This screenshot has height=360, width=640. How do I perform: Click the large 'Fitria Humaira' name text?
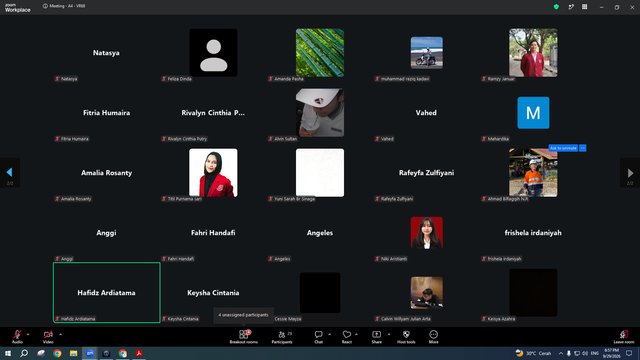click(x=107, y=113)
